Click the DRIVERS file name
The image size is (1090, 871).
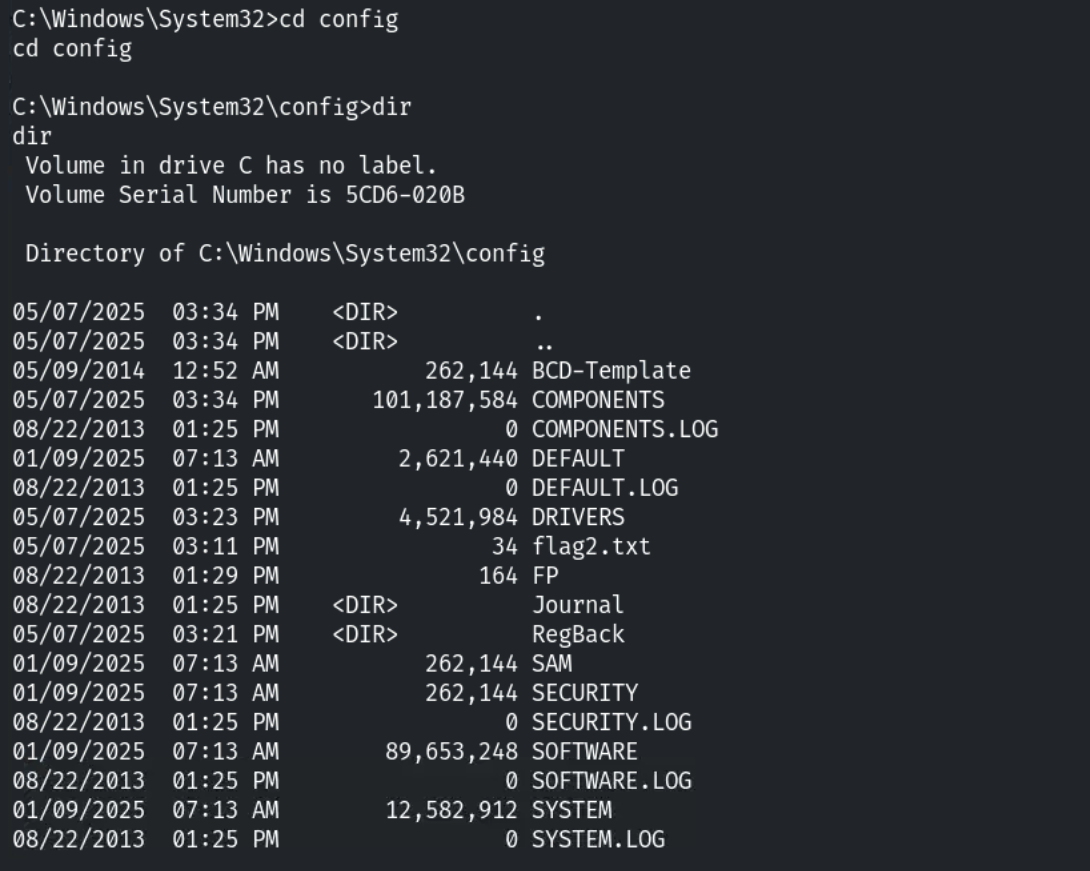click(x=578, y=517)
